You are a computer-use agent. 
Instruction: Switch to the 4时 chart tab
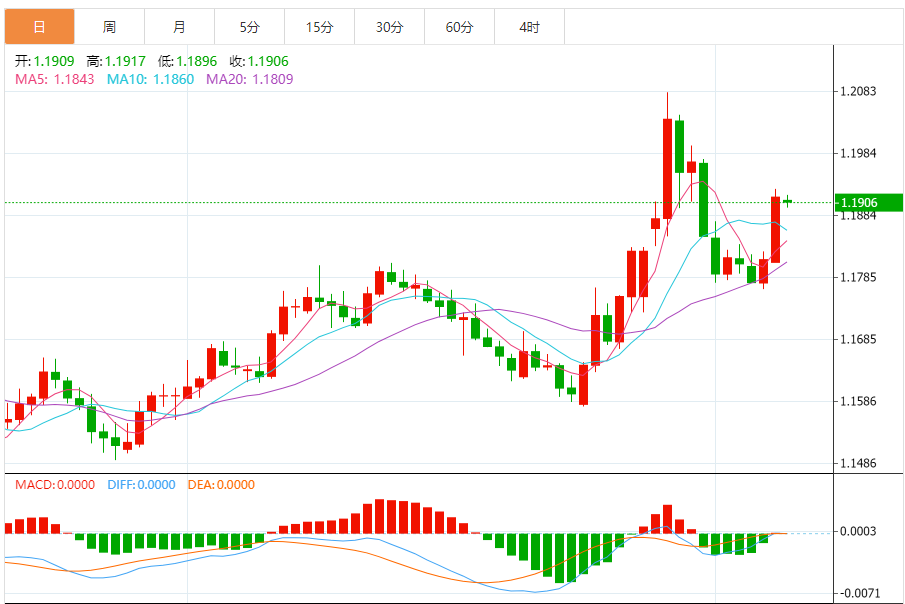click(x=529, y=27)
